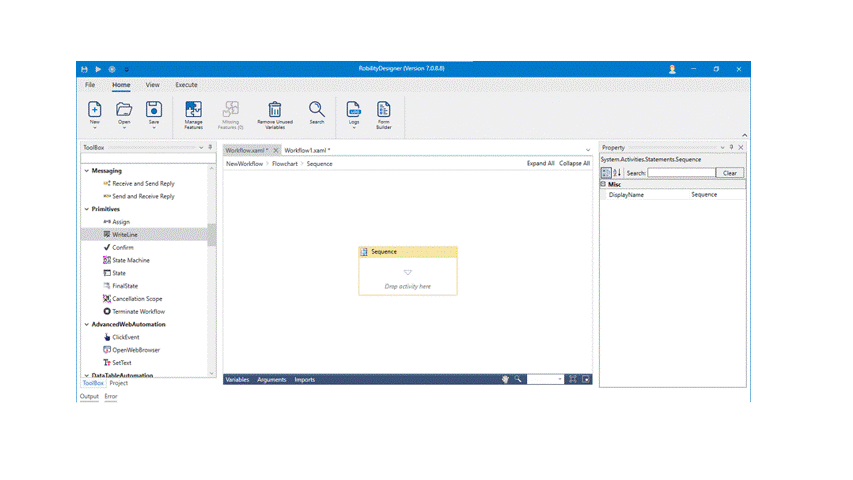Toggle alphabetical sort in the Property panel

tap(617, 173)
